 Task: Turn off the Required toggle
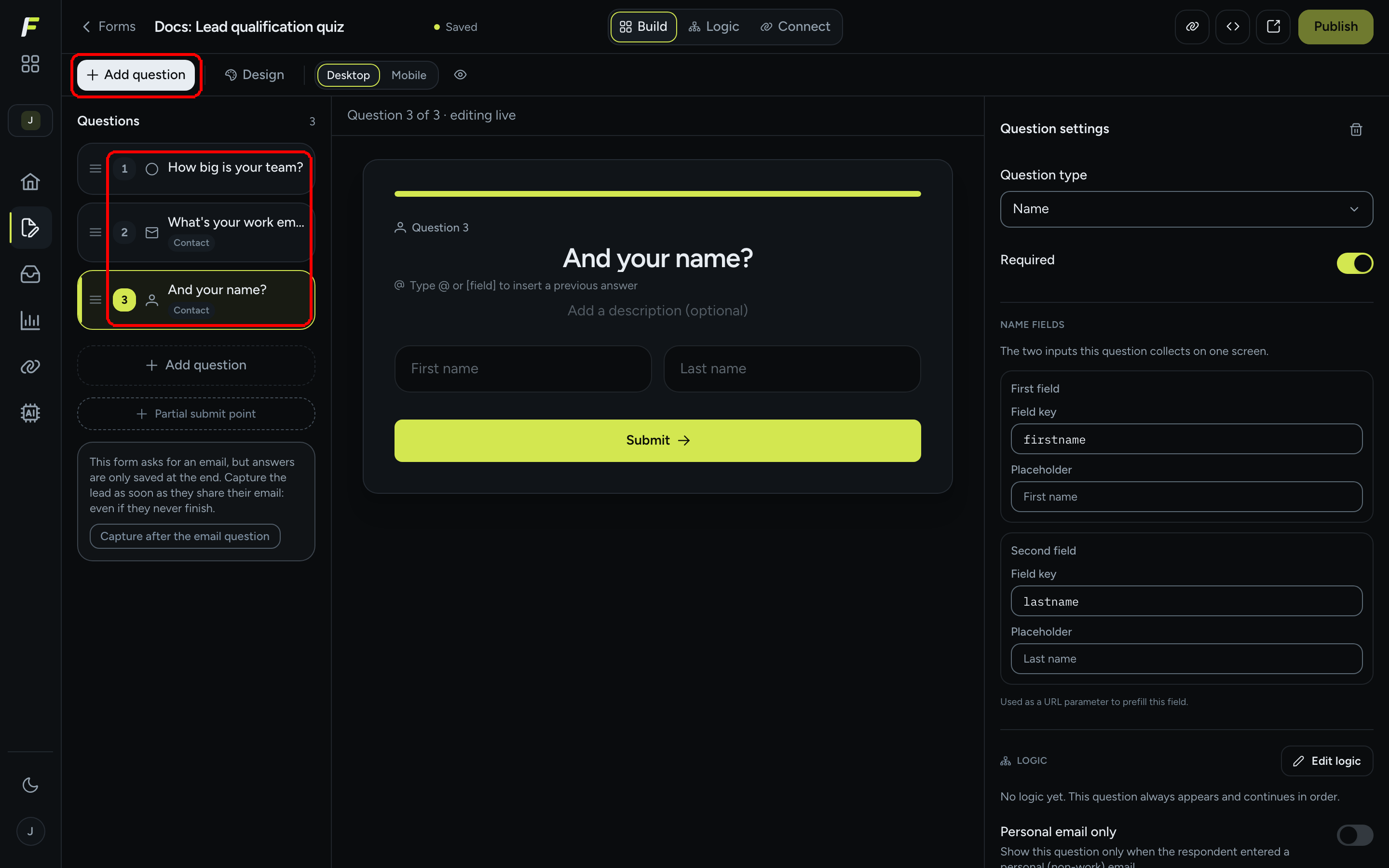pos(1355,263)
